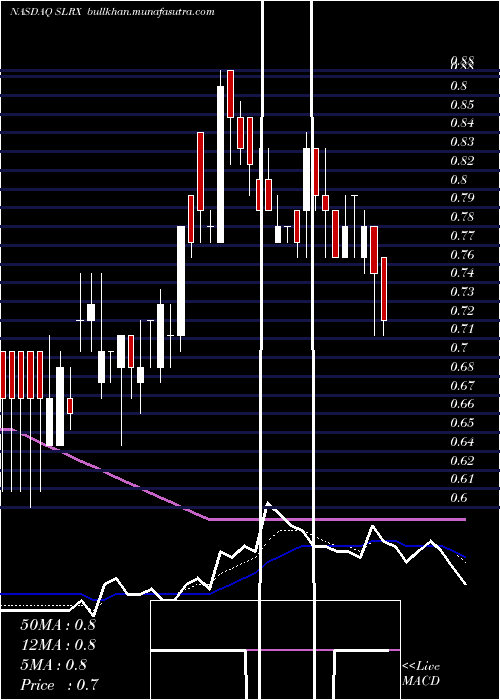Viewport: 500px width, 700px height.
Task: Click the 0.71 price axis label
Action: (462, 329)
